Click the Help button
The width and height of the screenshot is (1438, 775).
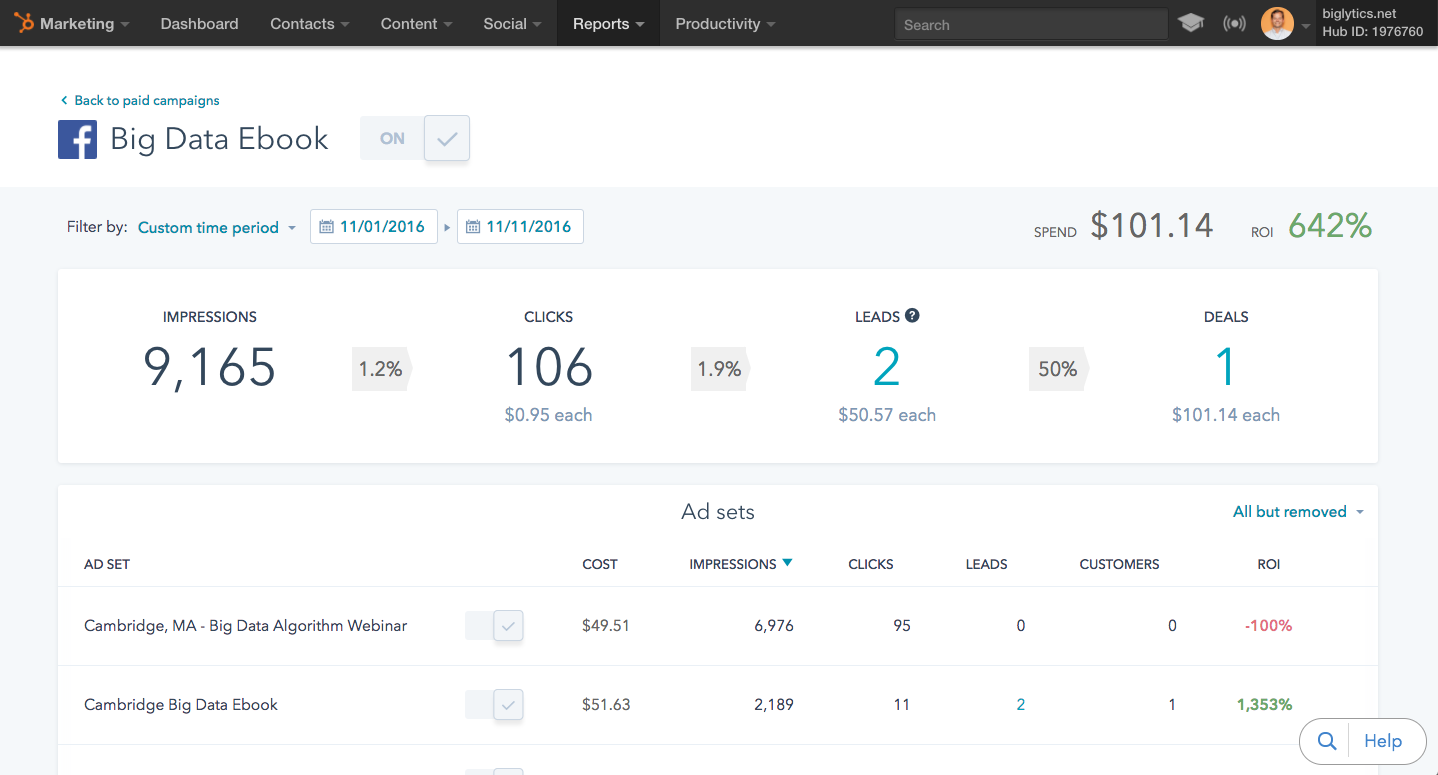[1384, 741]
